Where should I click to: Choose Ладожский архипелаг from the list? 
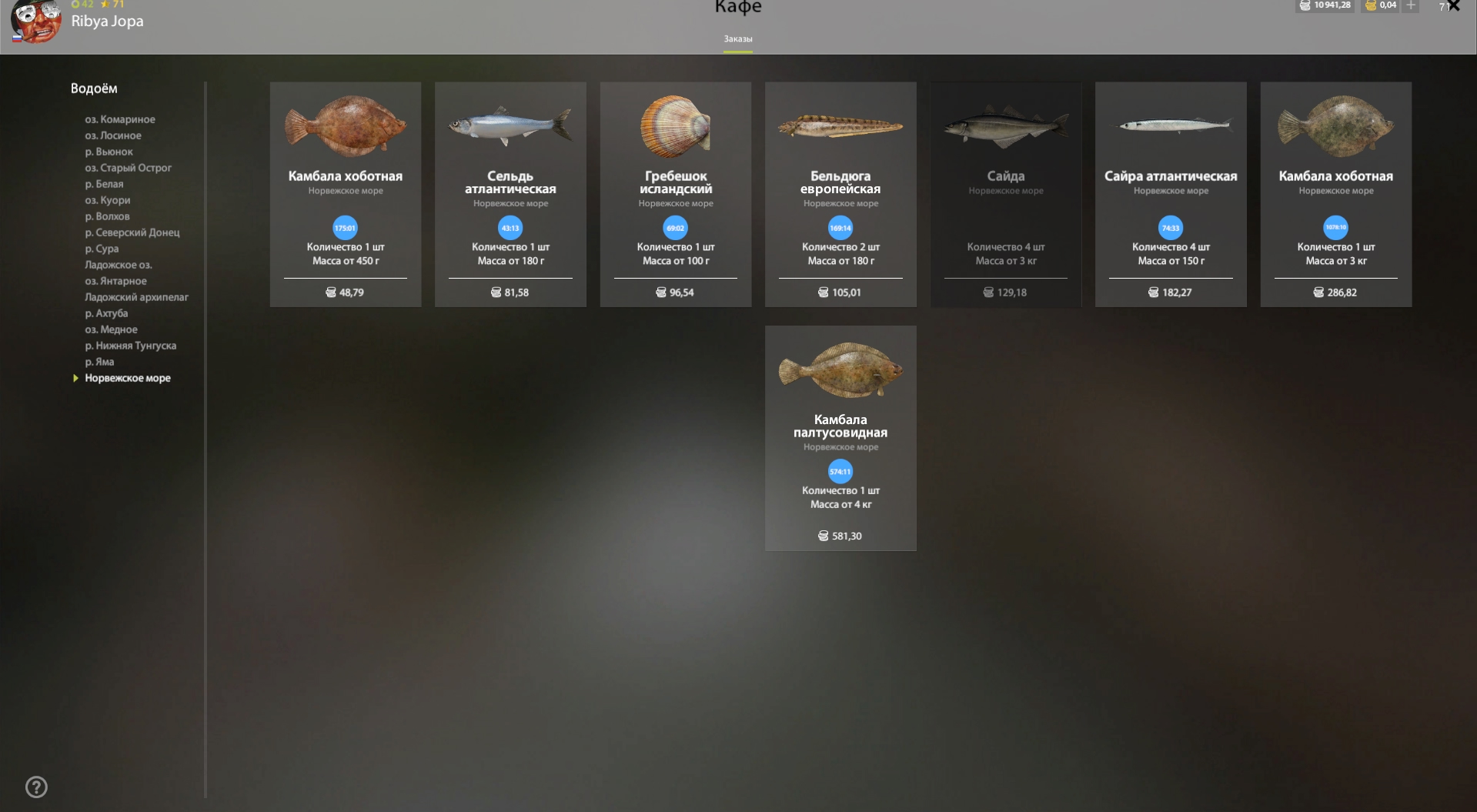tap(136, 297)
